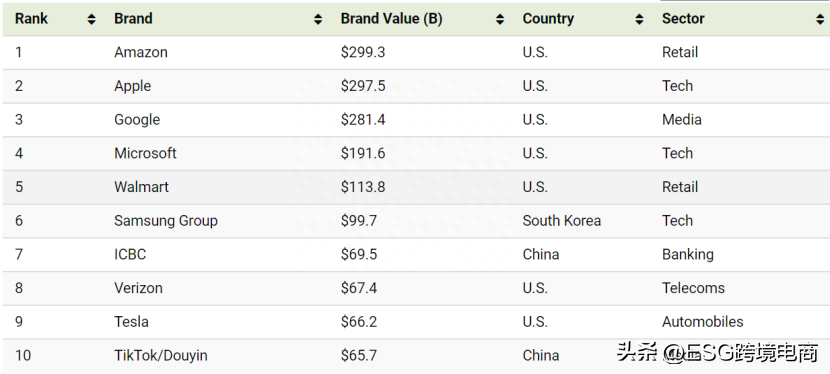Image resolution: width=830 pixels, height=374 pixels.
Task: Select the Verizon brand cell
Action: coord(138,288)
